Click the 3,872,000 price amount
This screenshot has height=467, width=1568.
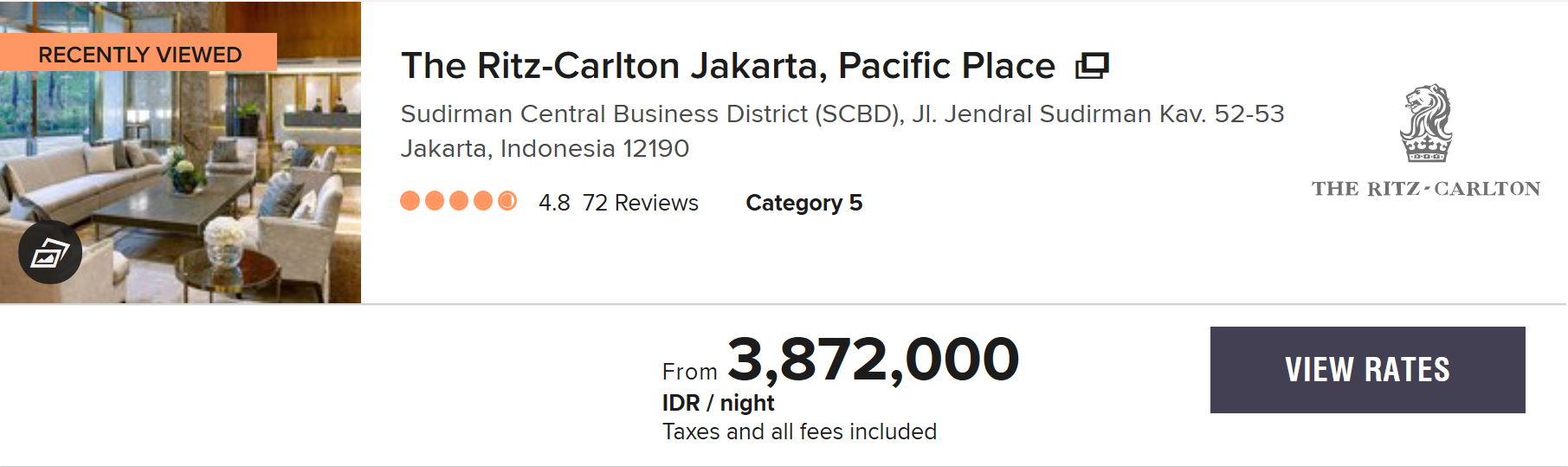(x=874, y=360)
